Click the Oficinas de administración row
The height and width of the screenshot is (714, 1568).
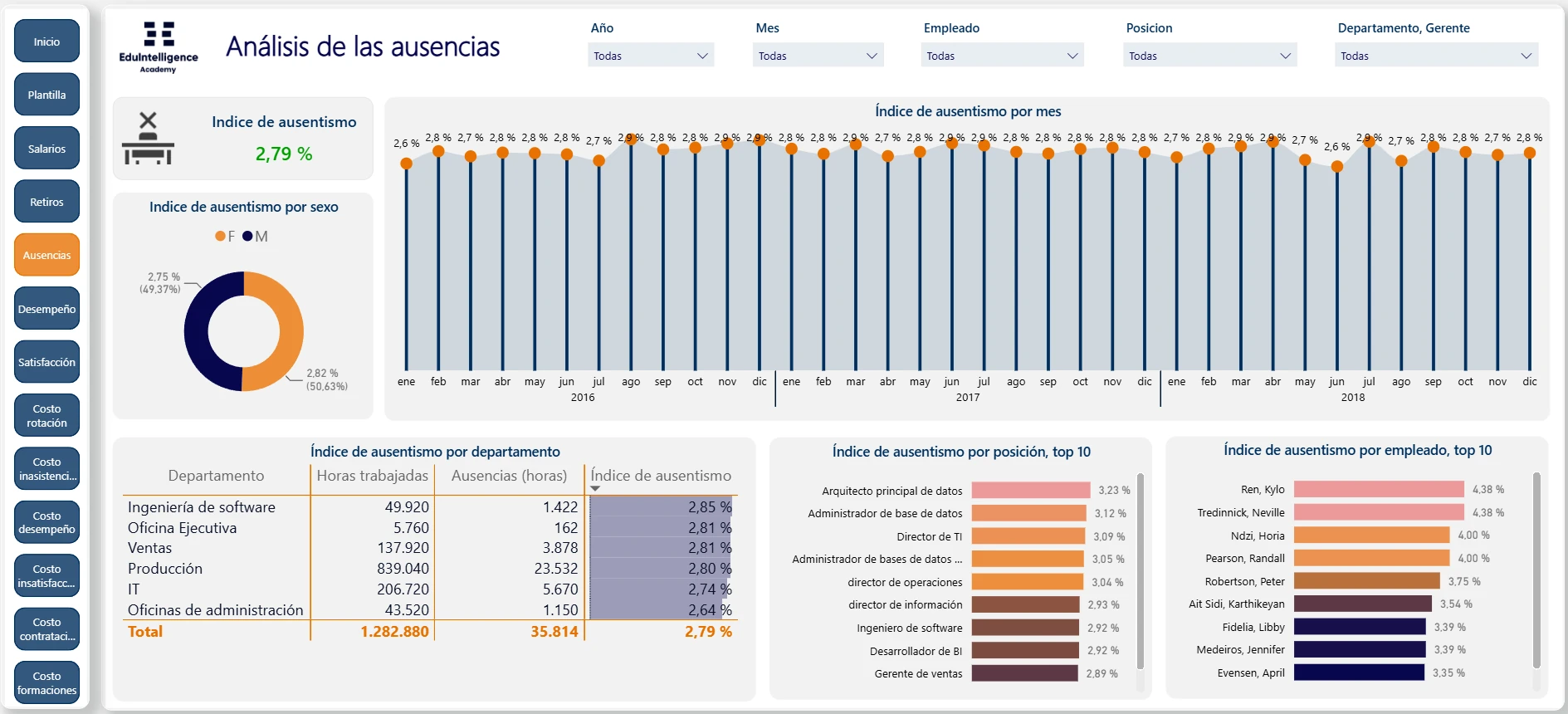(428, 610)
